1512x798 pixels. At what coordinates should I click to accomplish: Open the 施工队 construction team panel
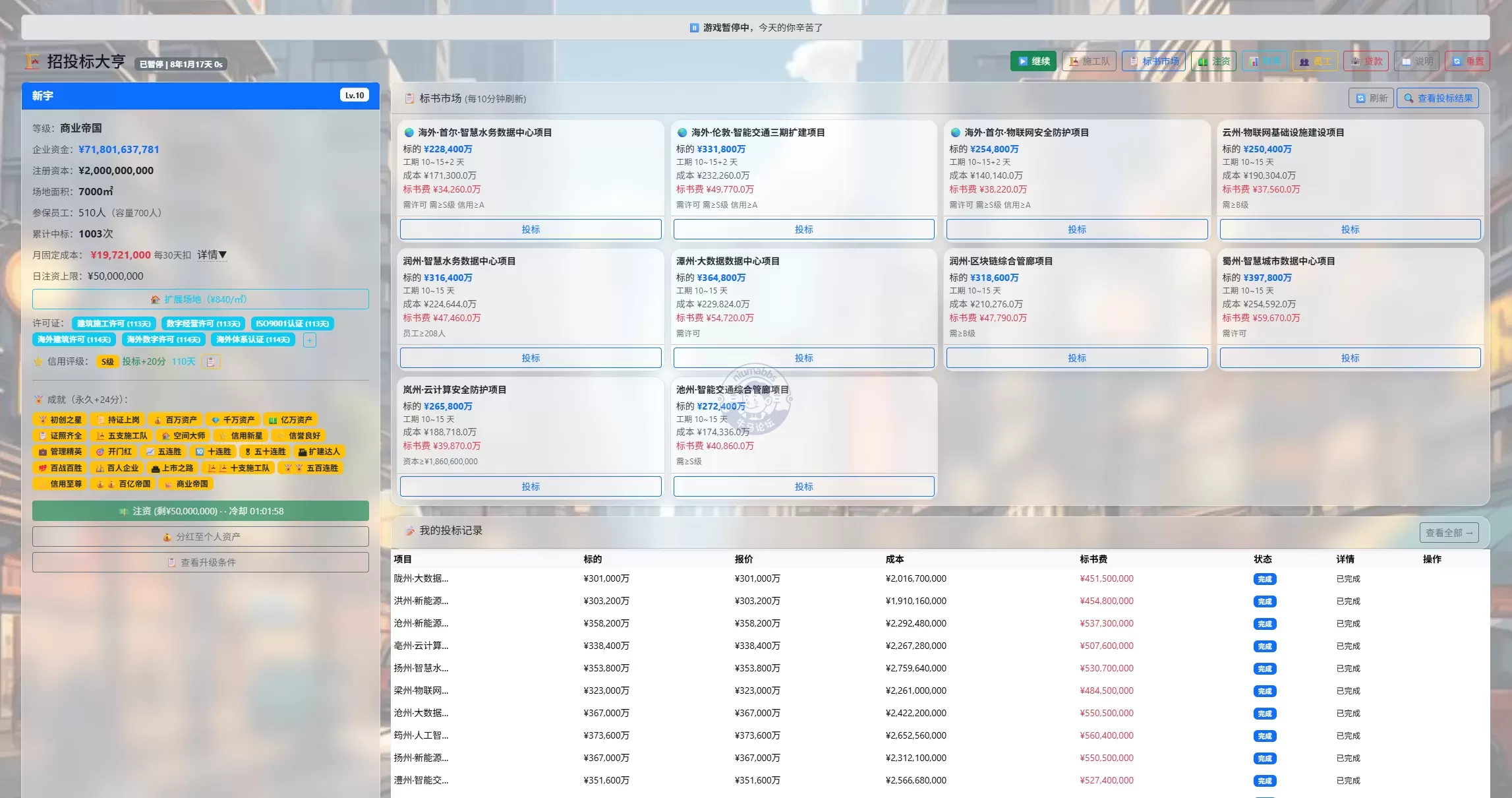tap(1089, 61)
